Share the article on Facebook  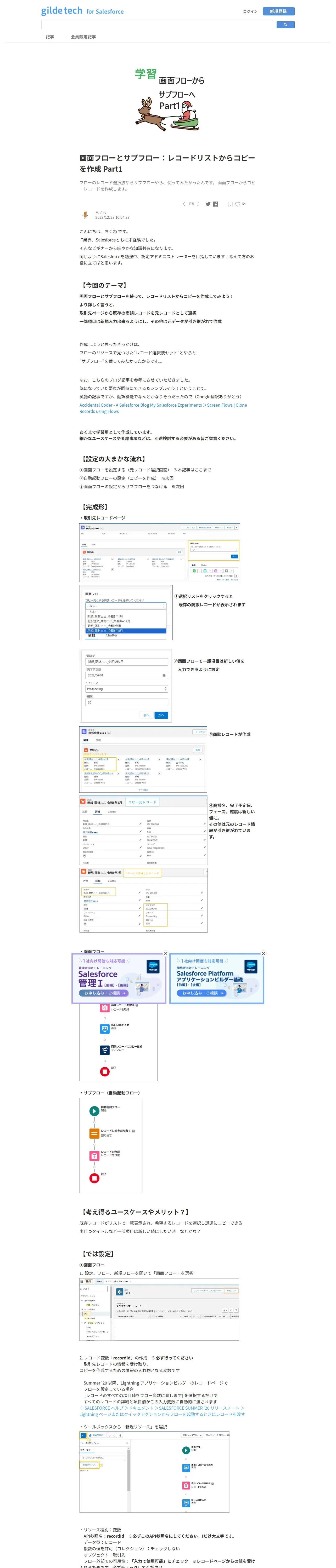[215, 204]
